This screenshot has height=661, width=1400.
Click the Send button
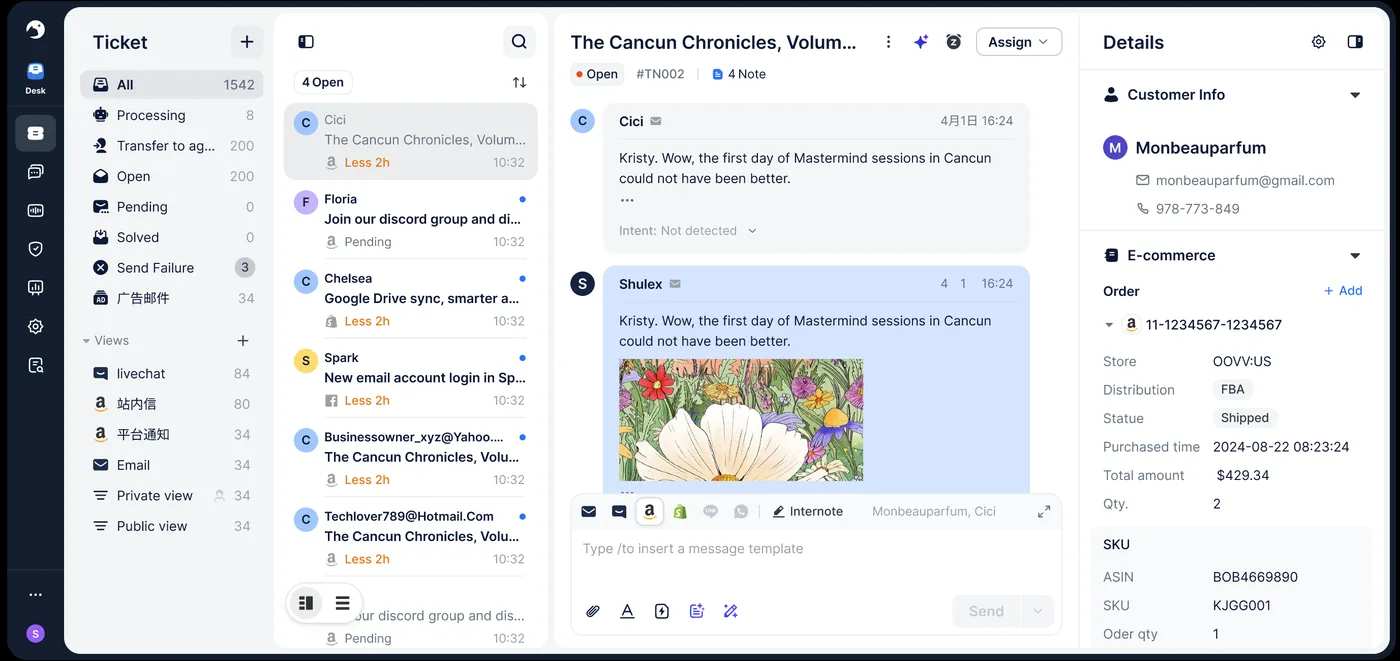(x=986, y=611)
